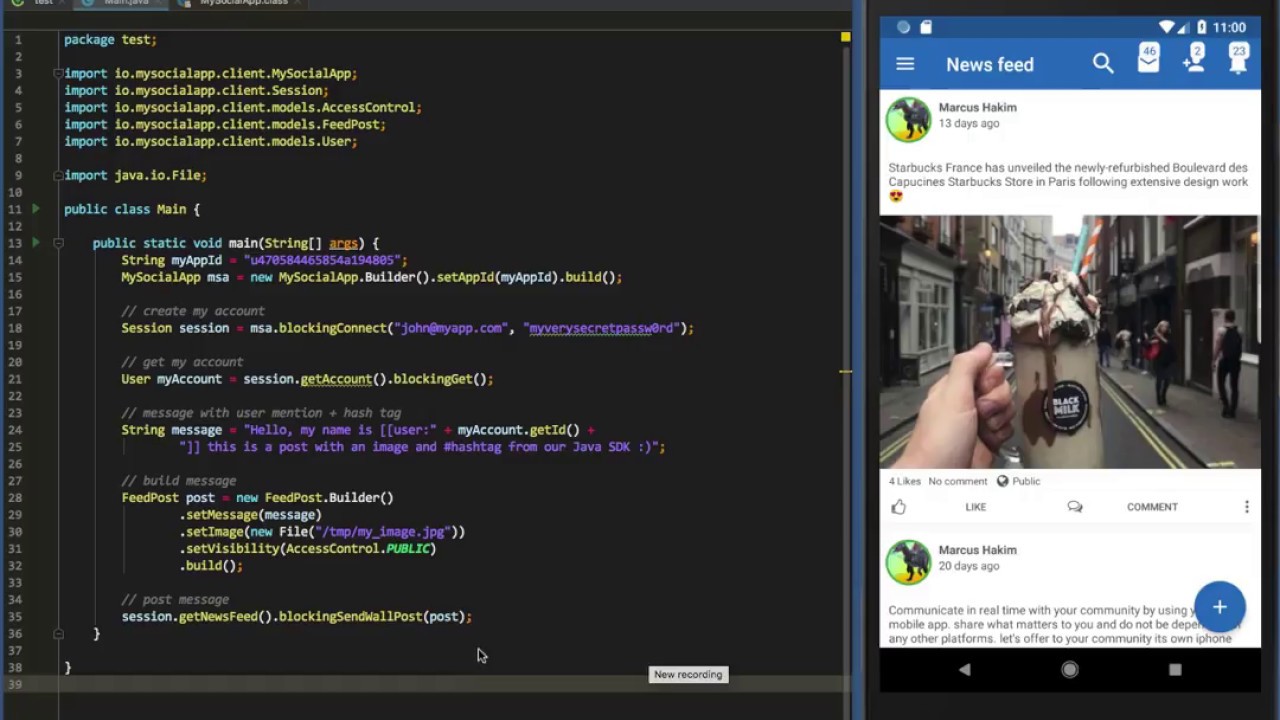Click the fold end marker at line 36
This screenshot has height=720, width=1280.
click(x=58, y=633)
